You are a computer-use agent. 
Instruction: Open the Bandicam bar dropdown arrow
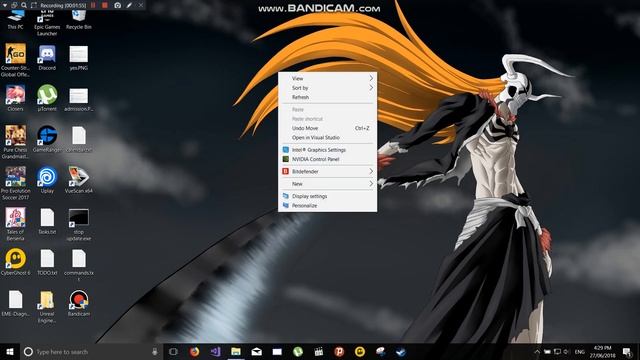5,5
